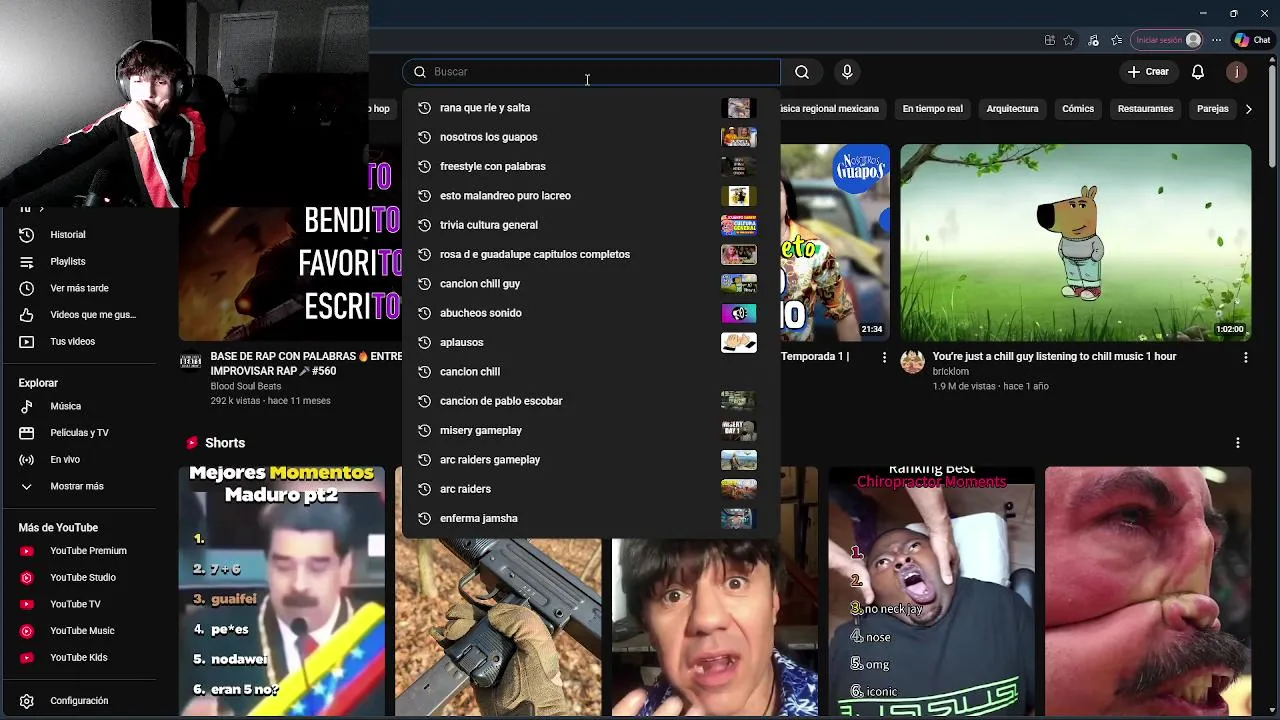Choose 'arc raiders' suggestion
Image resolution: width=1280 pixels, height=720 pixels.
(x=591, y=489)
